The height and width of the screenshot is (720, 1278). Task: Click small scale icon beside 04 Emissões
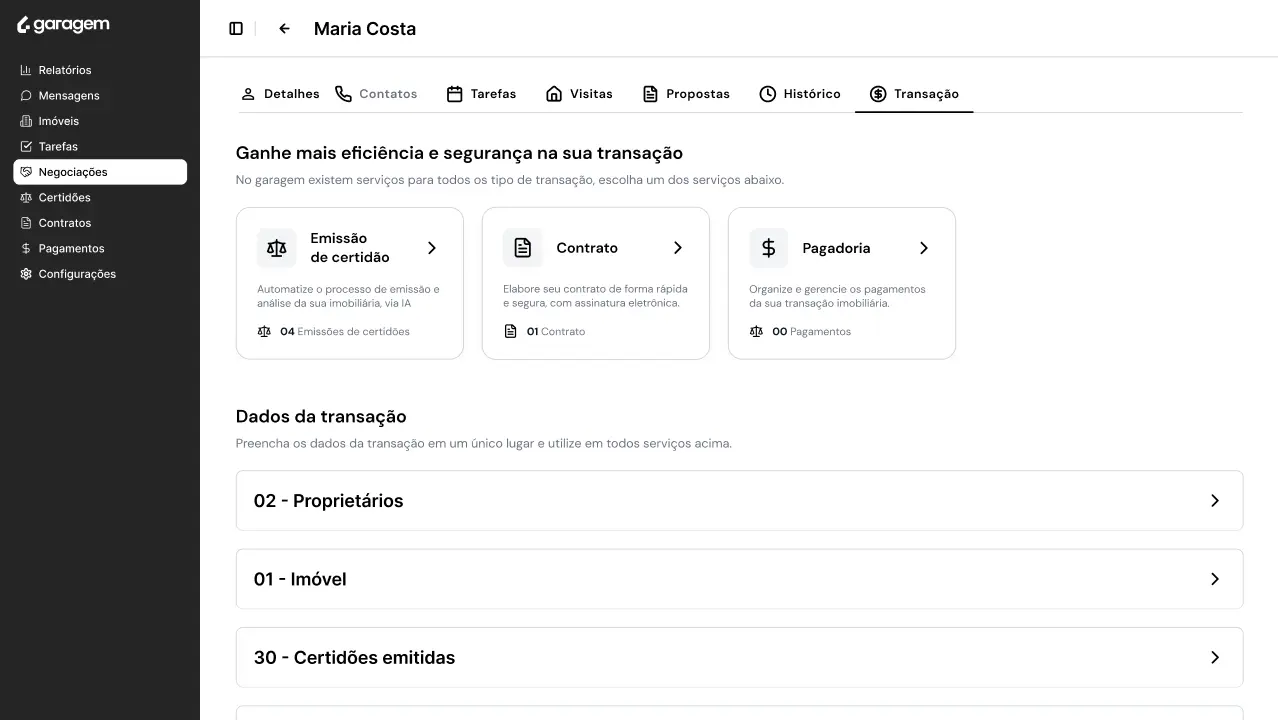(264, 332)
